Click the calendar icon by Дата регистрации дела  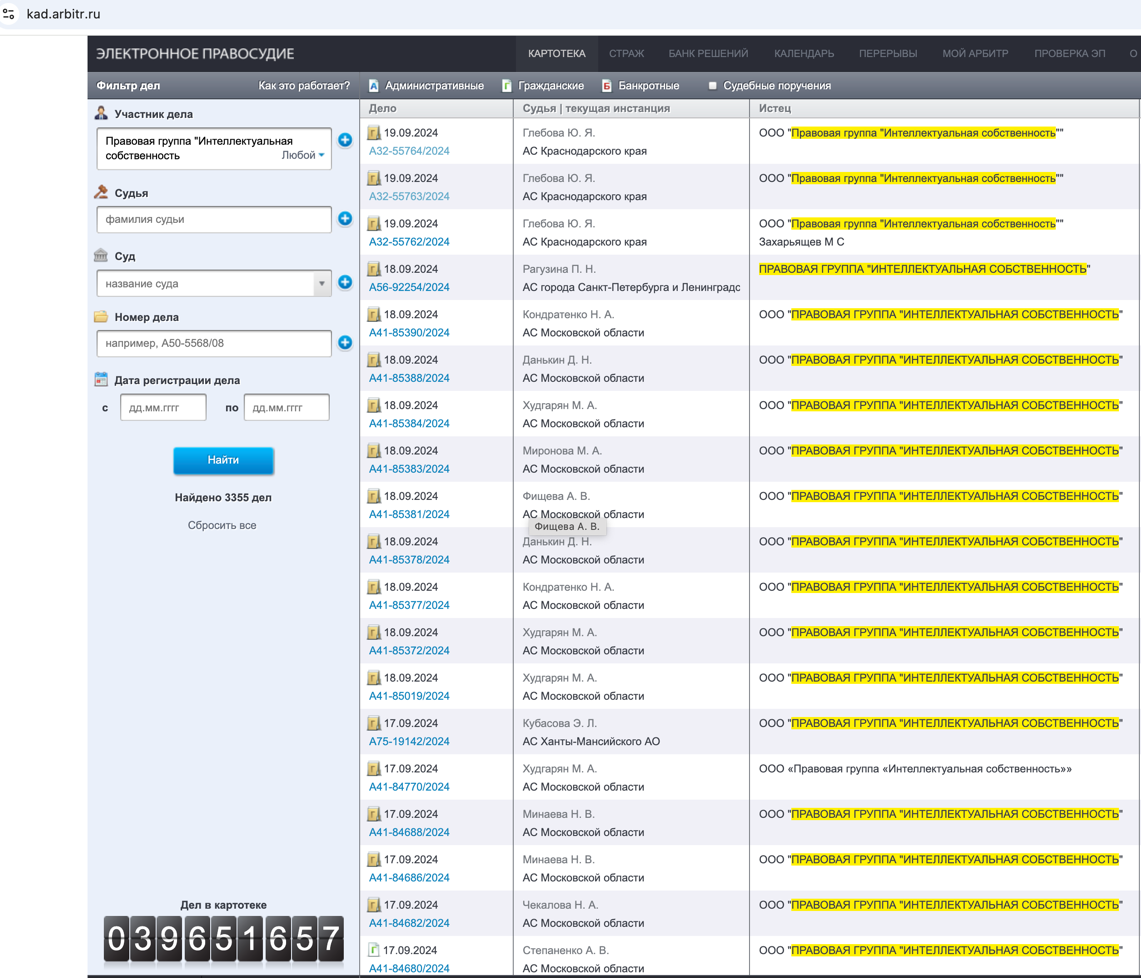101,379
